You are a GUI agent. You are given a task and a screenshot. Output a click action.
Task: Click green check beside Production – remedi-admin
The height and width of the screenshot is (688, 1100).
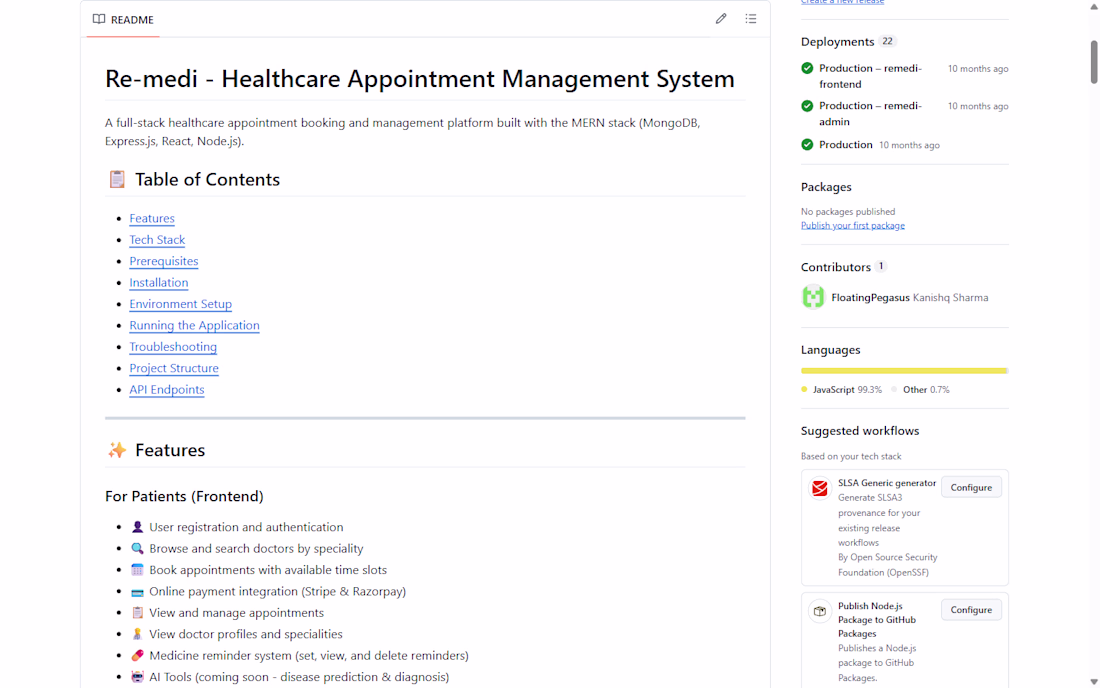pos(807,106)
